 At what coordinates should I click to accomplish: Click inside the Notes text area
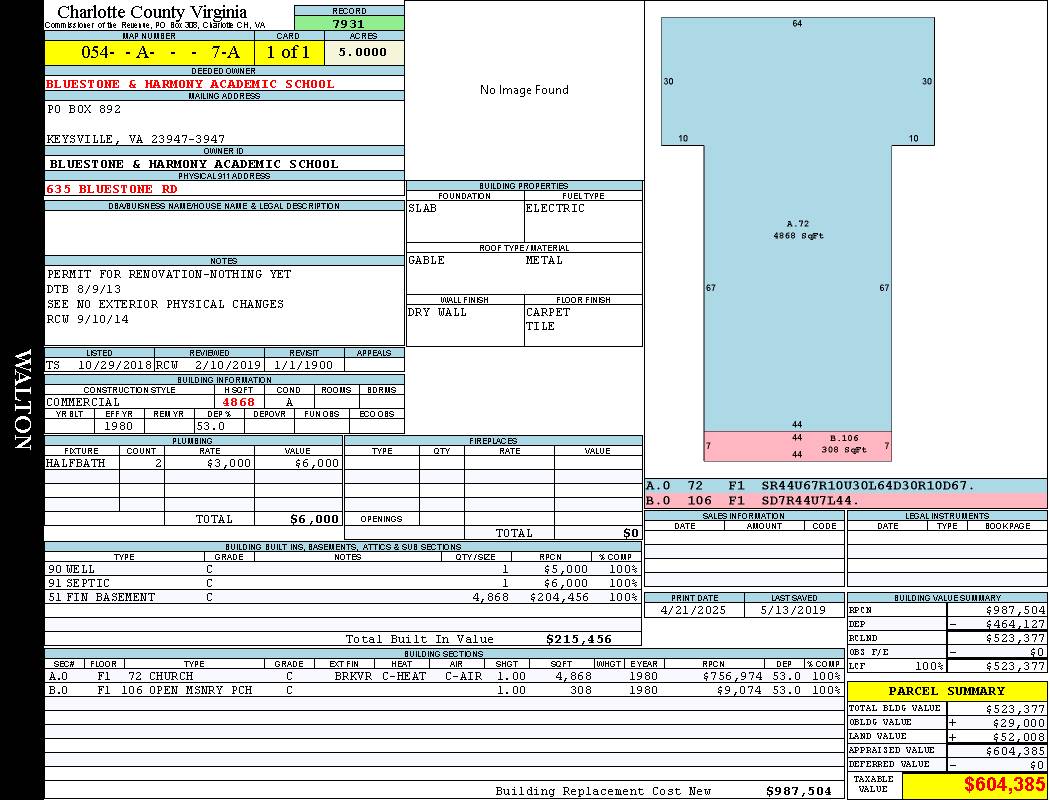tap(224, 297)
